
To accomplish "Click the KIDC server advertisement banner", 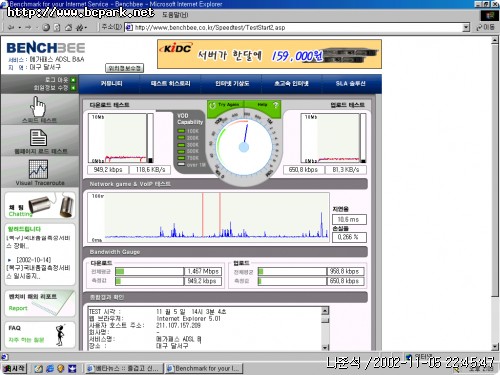I will pyautogui.click(x=269, y=54).
